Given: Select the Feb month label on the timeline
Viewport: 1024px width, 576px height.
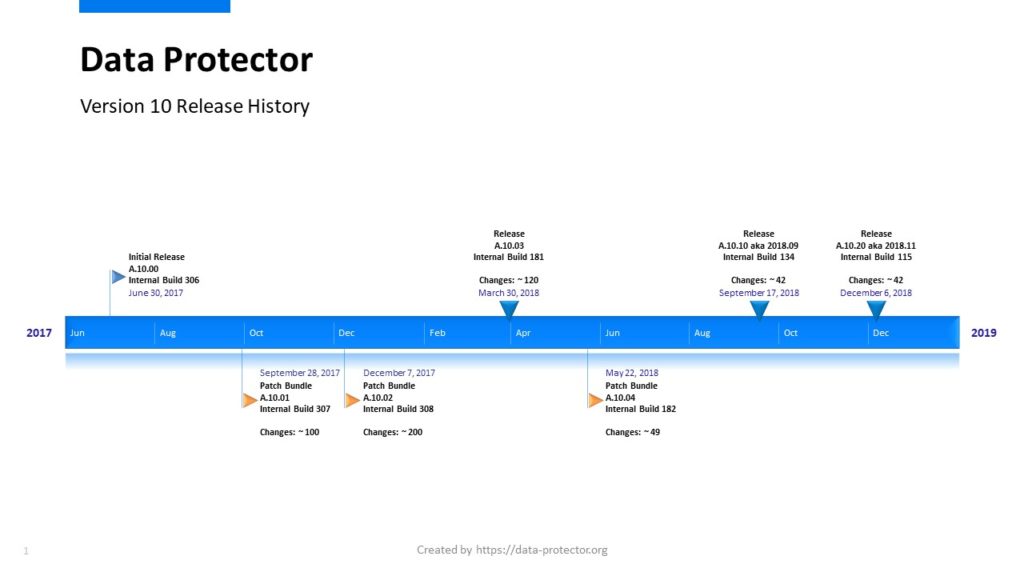Looking at the screenshot, I should pyautogui.click(x=438, y=333).
